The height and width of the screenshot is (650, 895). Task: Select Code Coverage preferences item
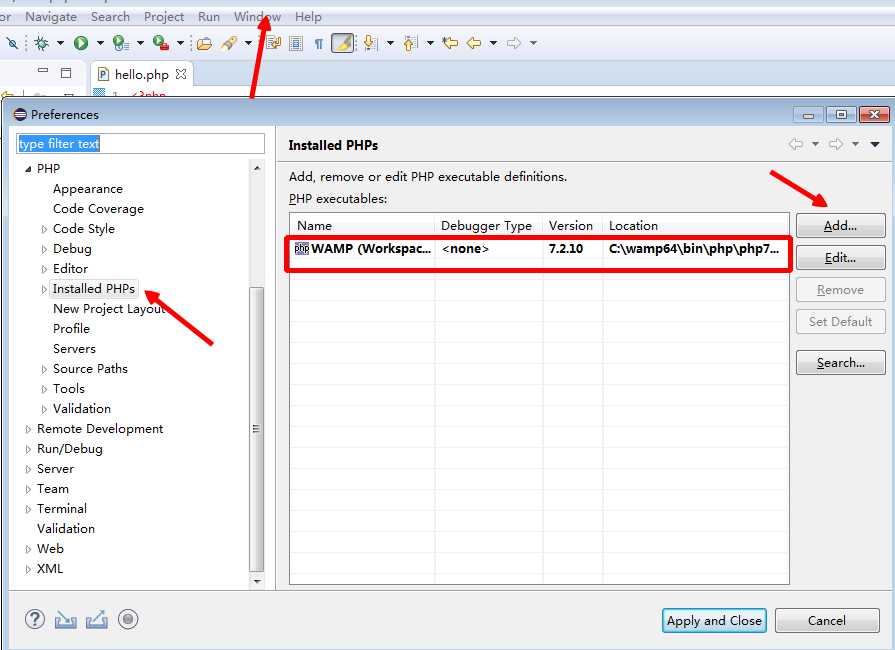point(98,209)
